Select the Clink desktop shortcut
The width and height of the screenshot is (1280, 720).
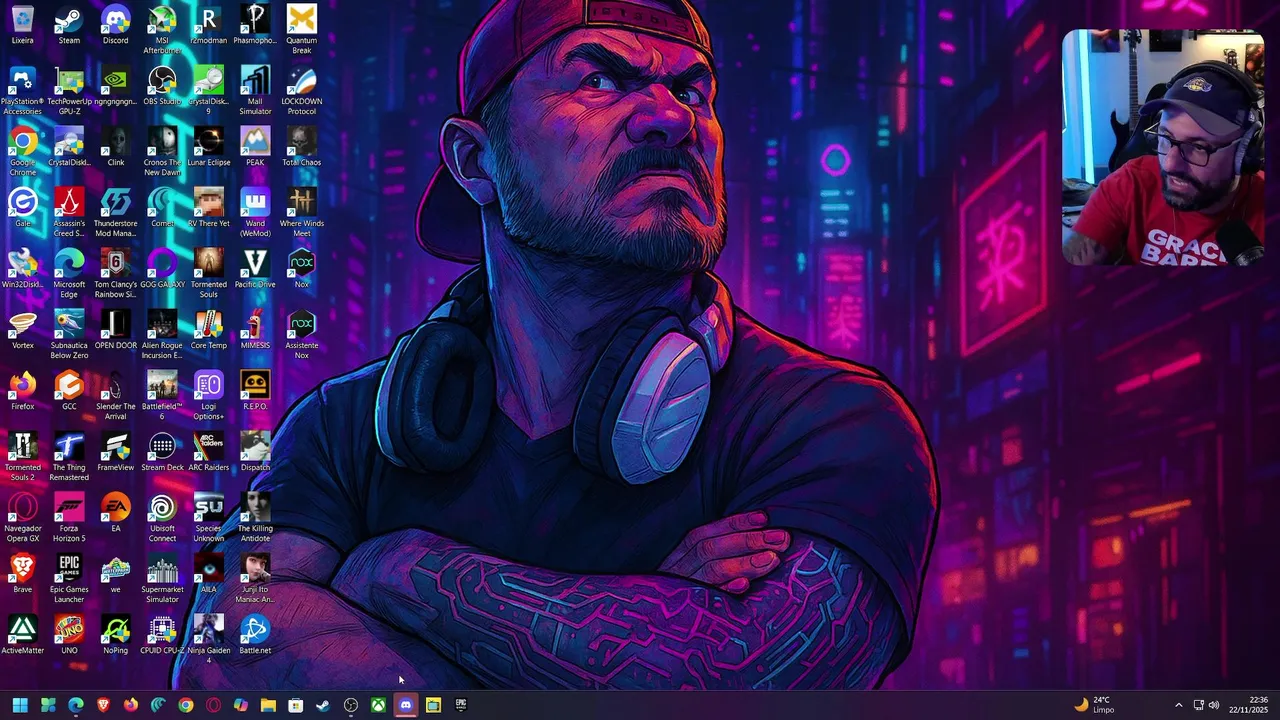coord(116,148)
